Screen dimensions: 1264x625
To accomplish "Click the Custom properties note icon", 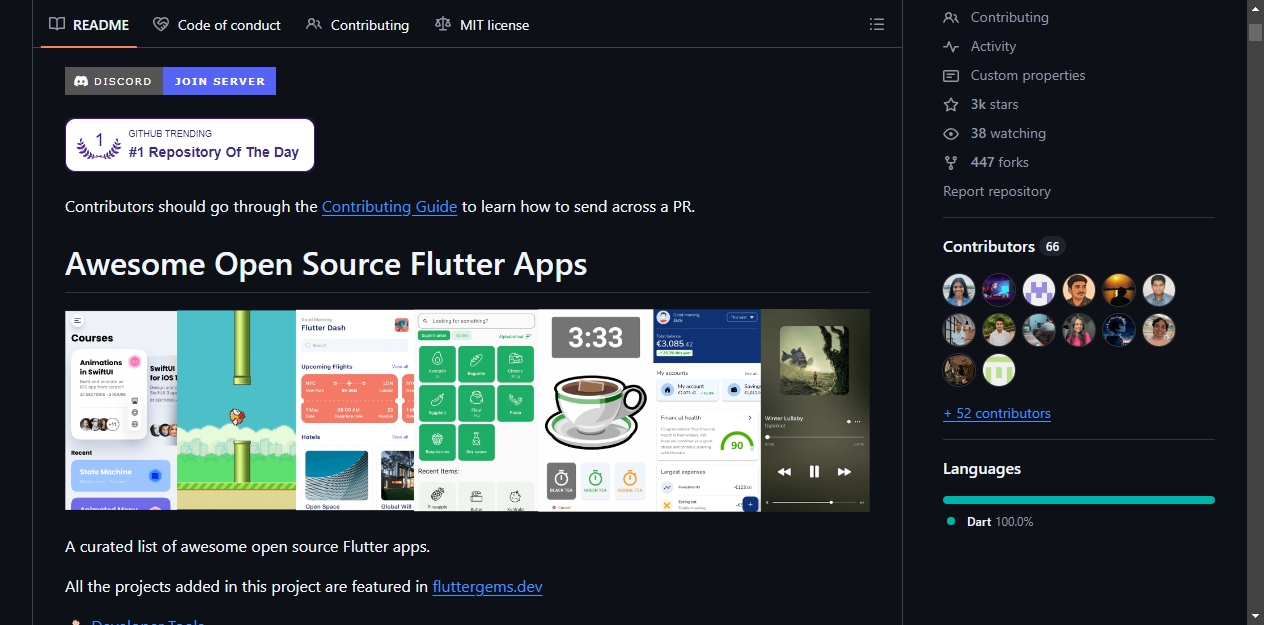I will (951, 75).
